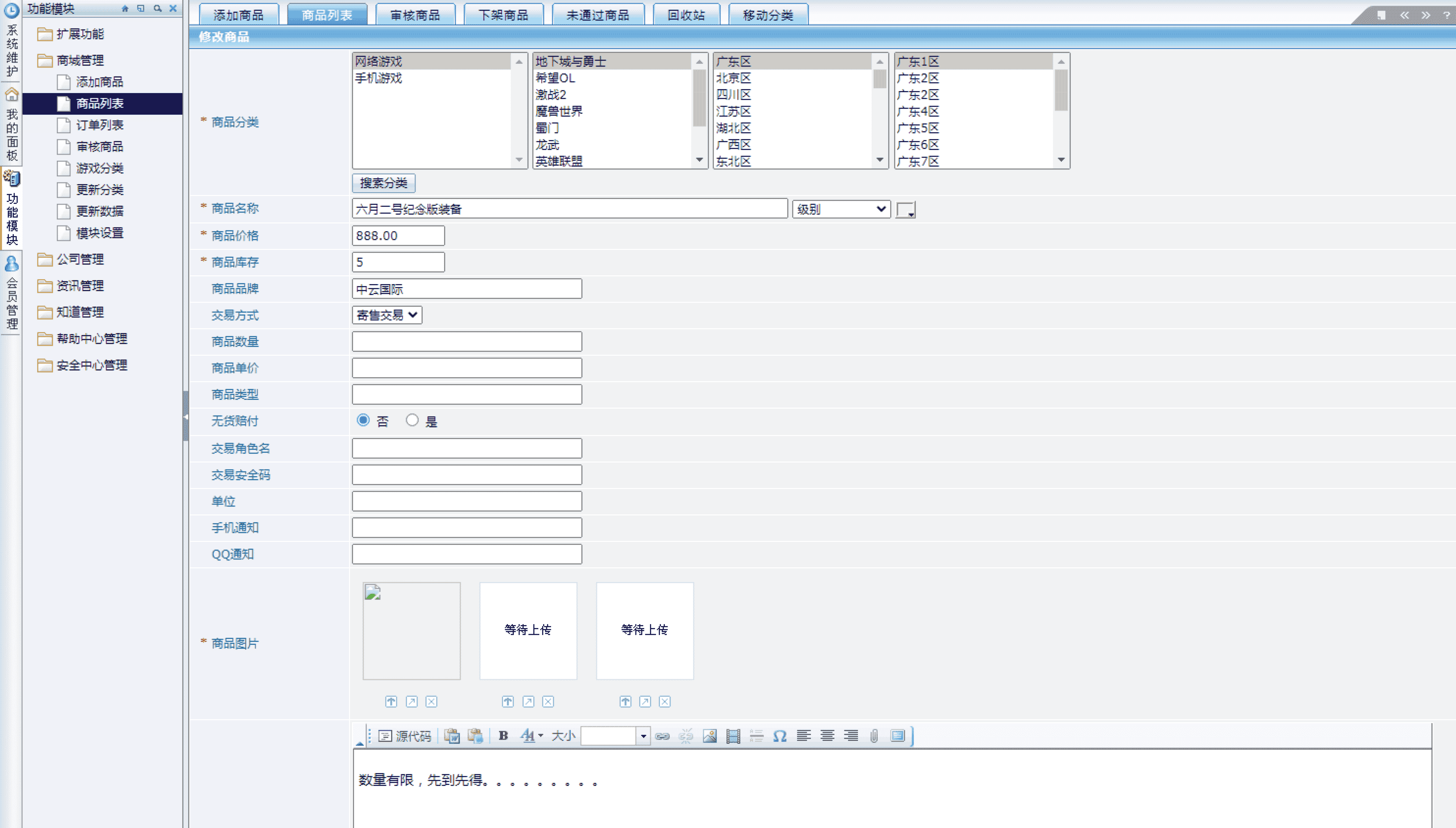Screen dimensions: 1456x828
Task: Insert image via editor toolbar
Action: pos(709,736)
